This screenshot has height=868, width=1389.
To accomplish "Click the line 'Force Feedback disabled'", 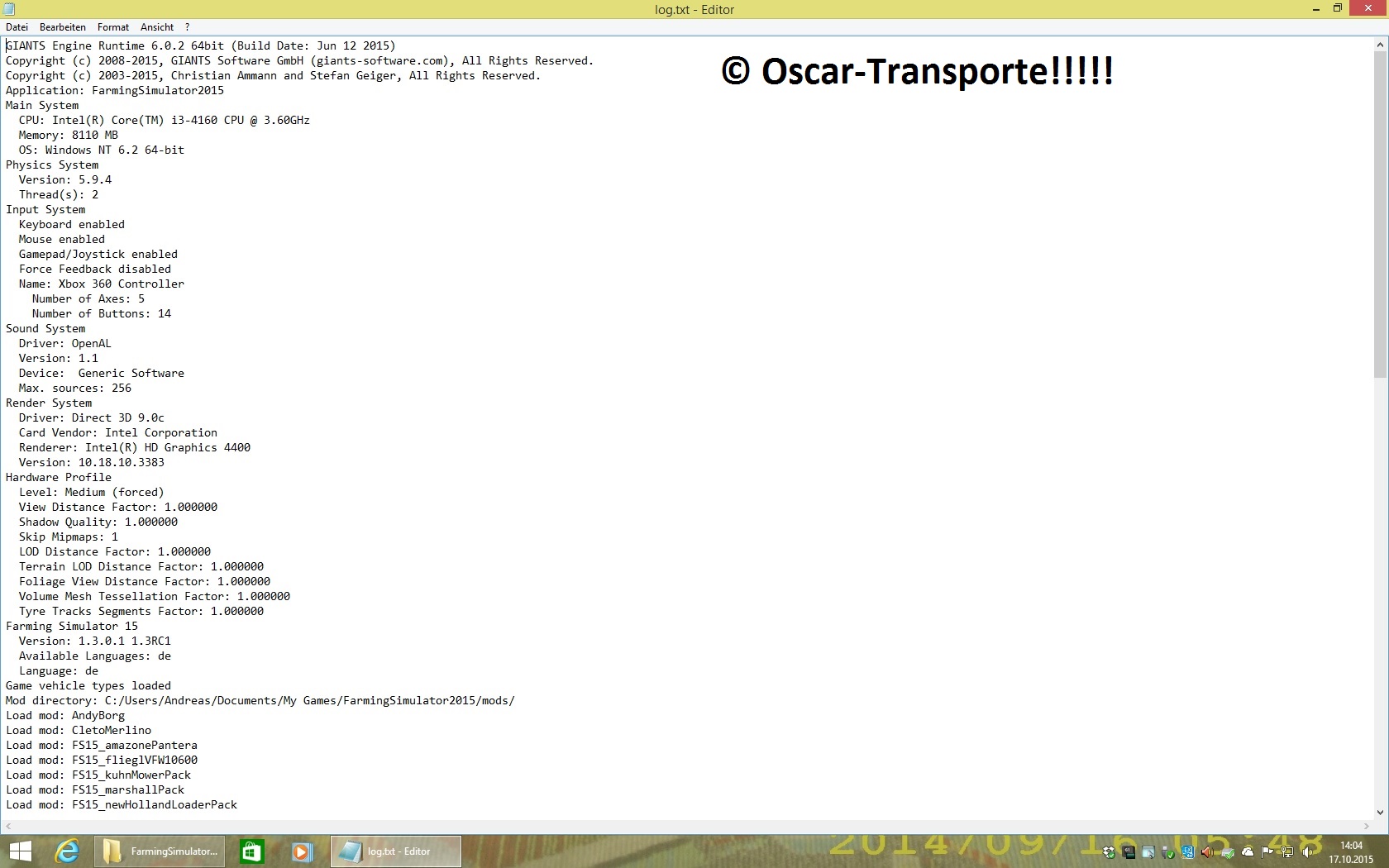I will 95,269.
